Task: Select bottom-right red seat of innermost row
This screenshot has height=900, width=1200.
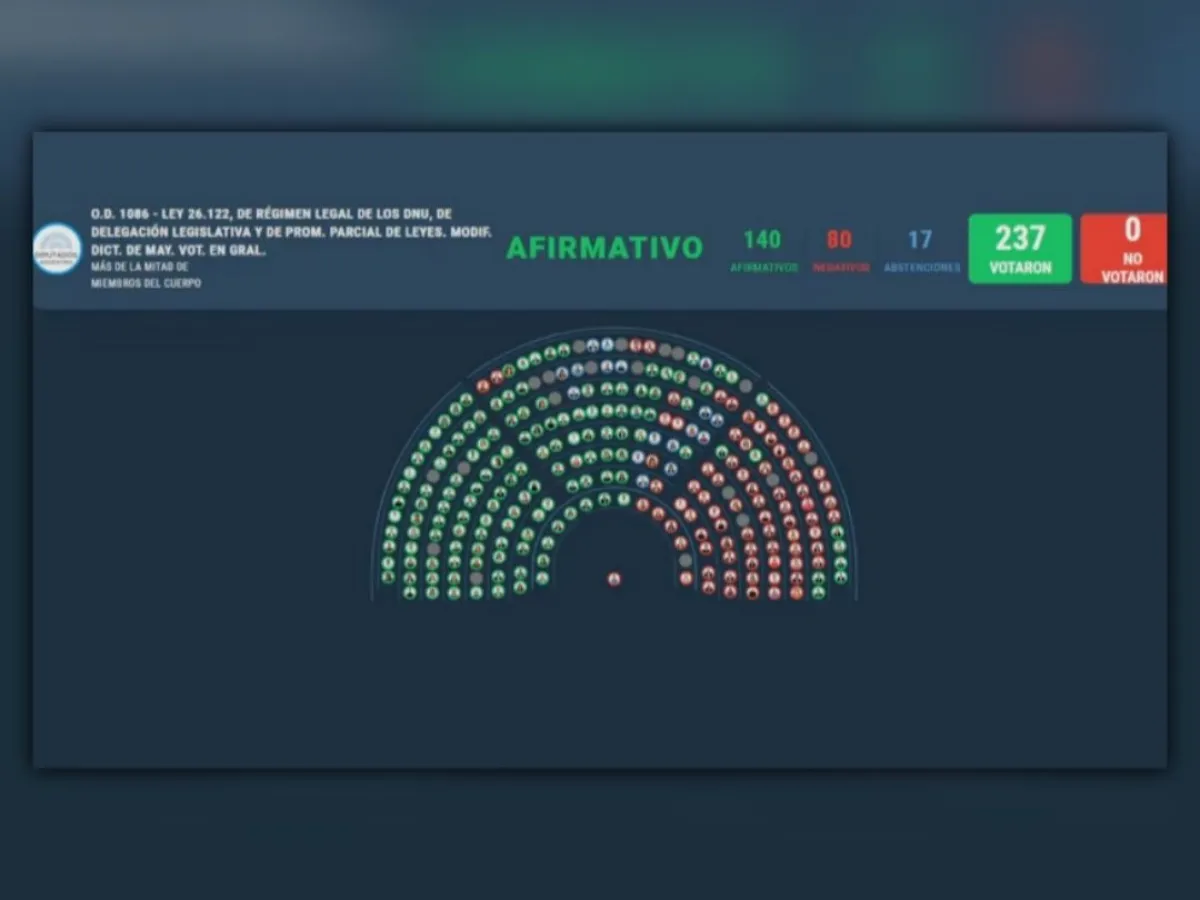Action: click(x=686, y=578)
